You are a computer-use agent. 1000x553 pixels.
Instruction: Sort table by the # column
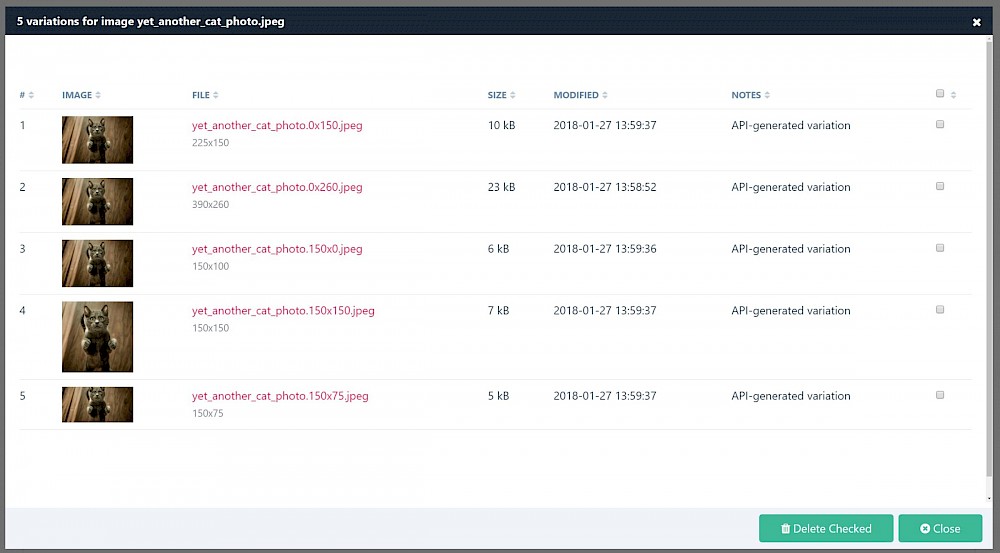(x=26, y=95)
